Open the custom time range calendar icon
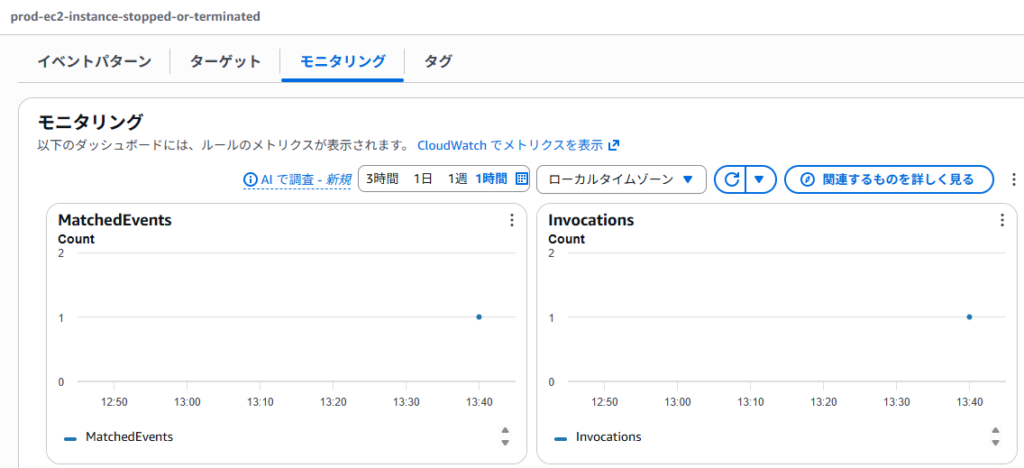 click(521, 179)
